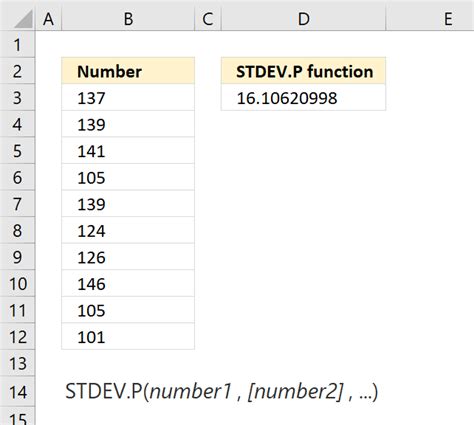Select cell containing 101
The width and height of the screenshot is (474, 425).
coord(128,337)
